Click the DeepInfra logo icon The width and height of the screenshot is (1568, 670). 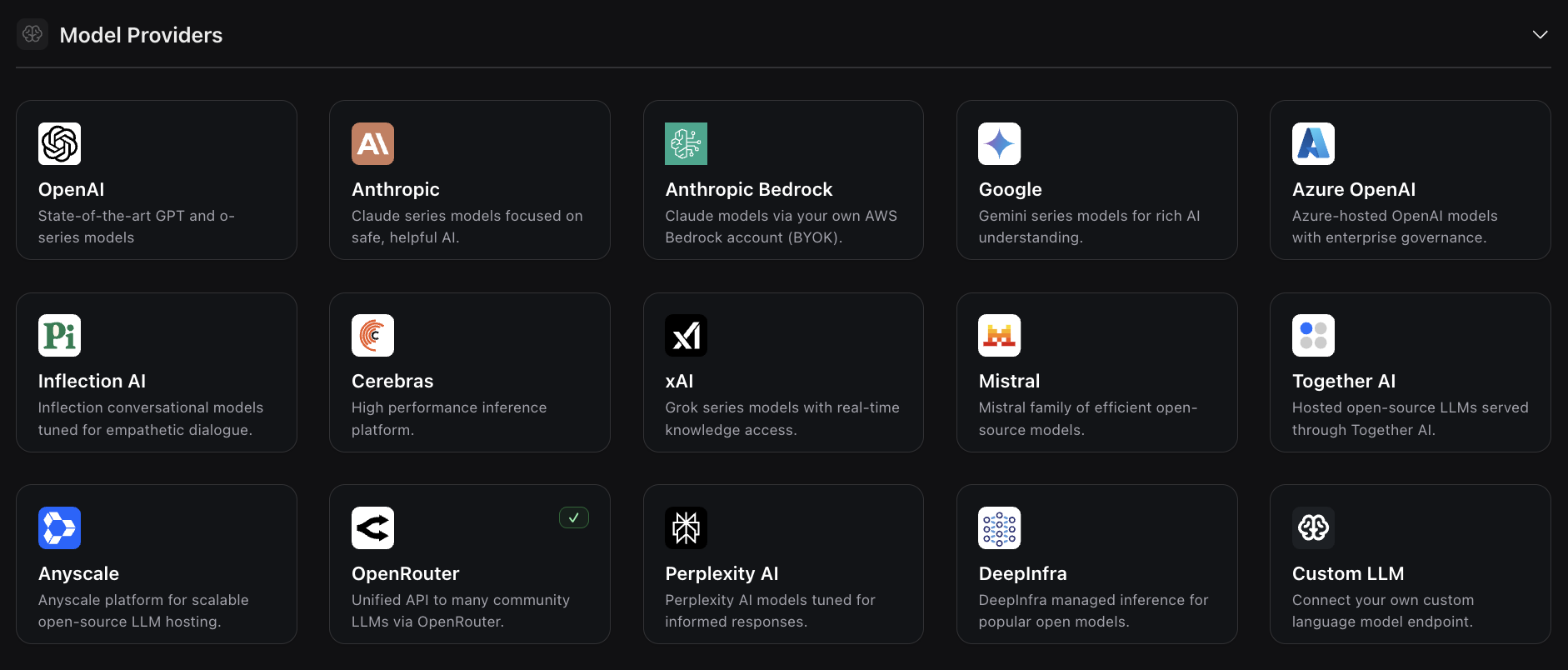[x=999, y=527]
